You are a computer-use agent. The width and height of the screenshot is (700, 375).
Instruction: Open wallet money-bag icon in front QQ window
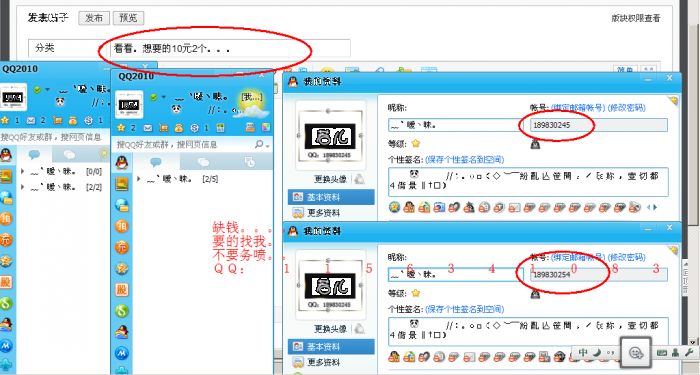click(x=179, y=128)
